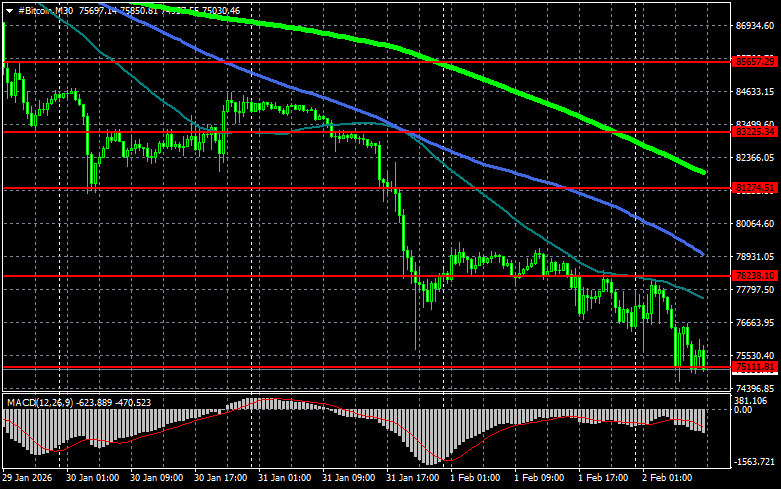
Task: Click the lowest red price label near 75131
Action: pyautogui.click(x=755, y=367)
